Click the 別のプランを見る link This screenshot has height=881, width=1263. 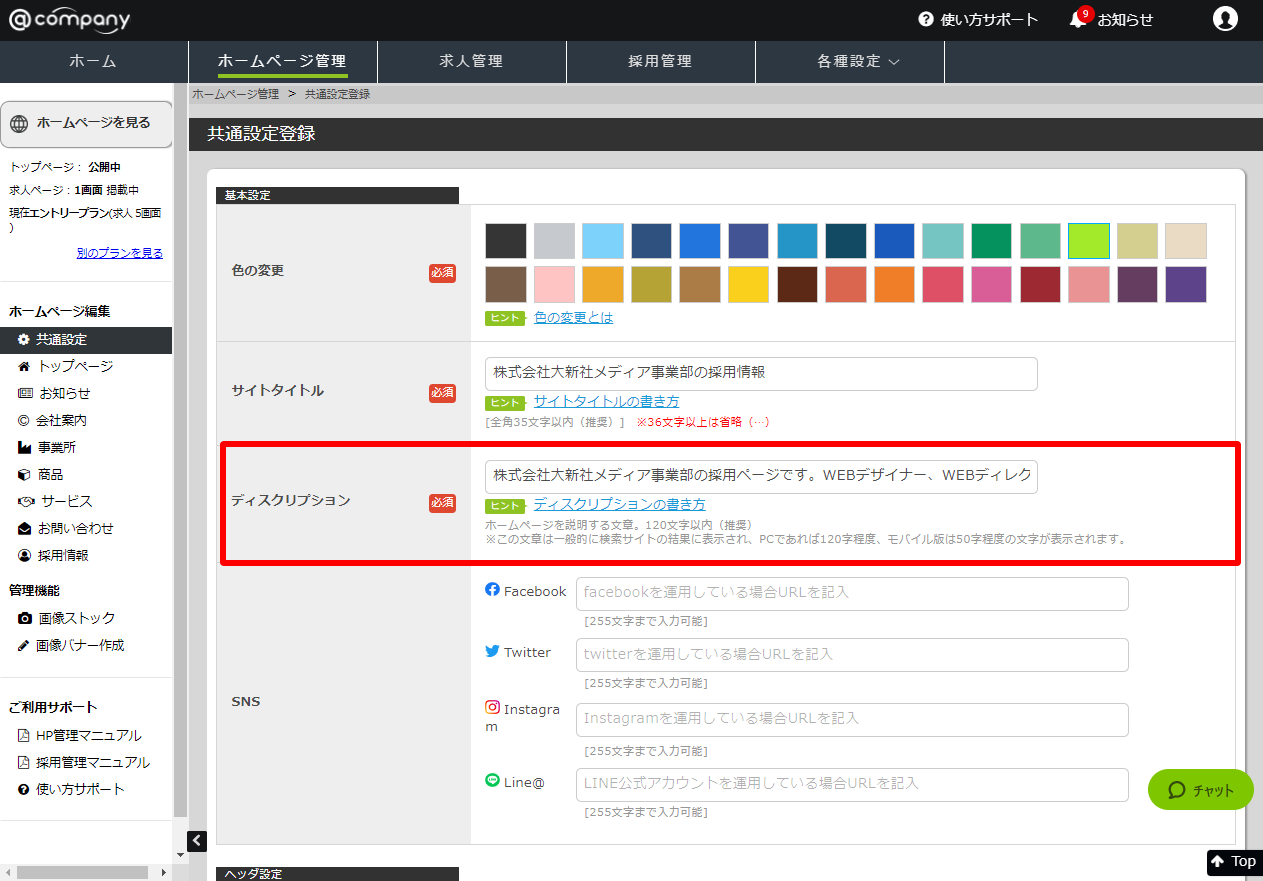coord(119,253)
